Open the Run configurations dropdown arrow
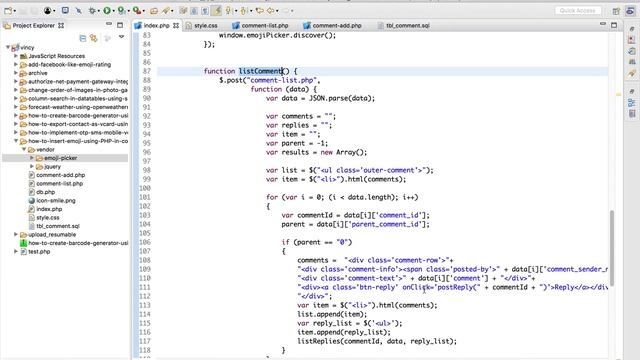This screenshot has height=360, width=640. [x=114, y=11]
